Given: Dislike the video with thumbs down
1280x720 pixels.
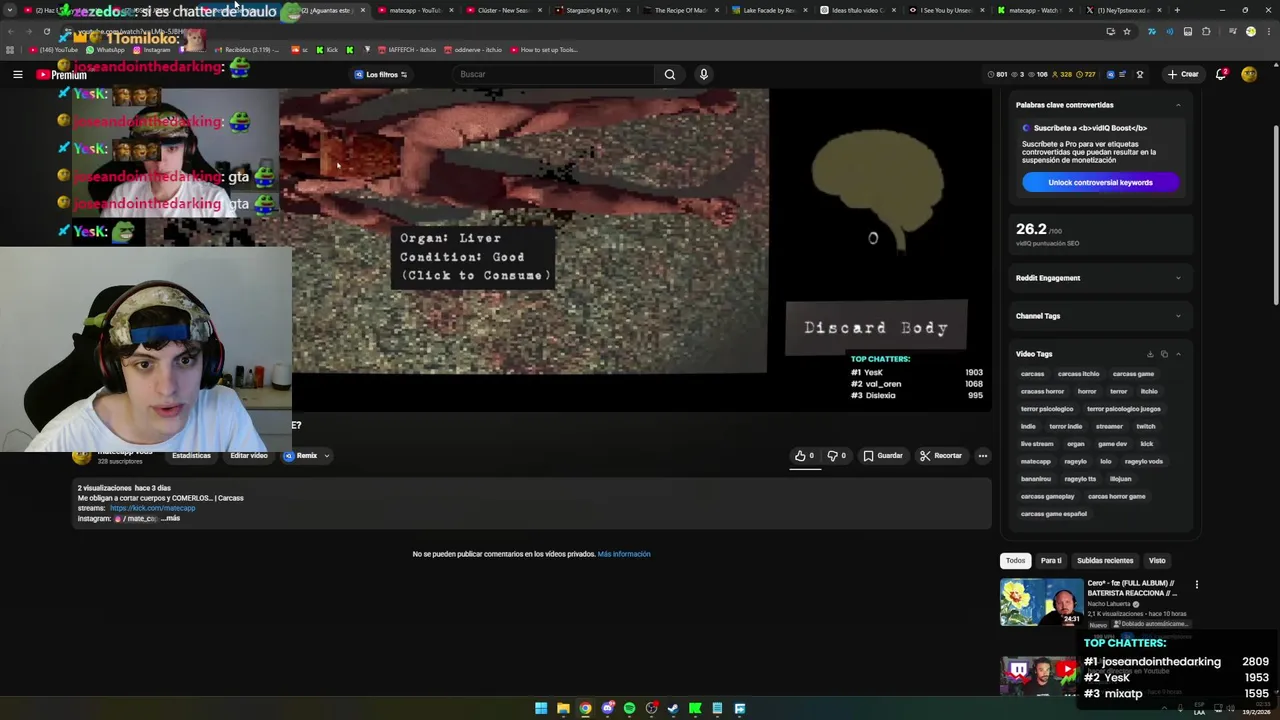Looking at the screenshot, I should [x=837, y=456].
